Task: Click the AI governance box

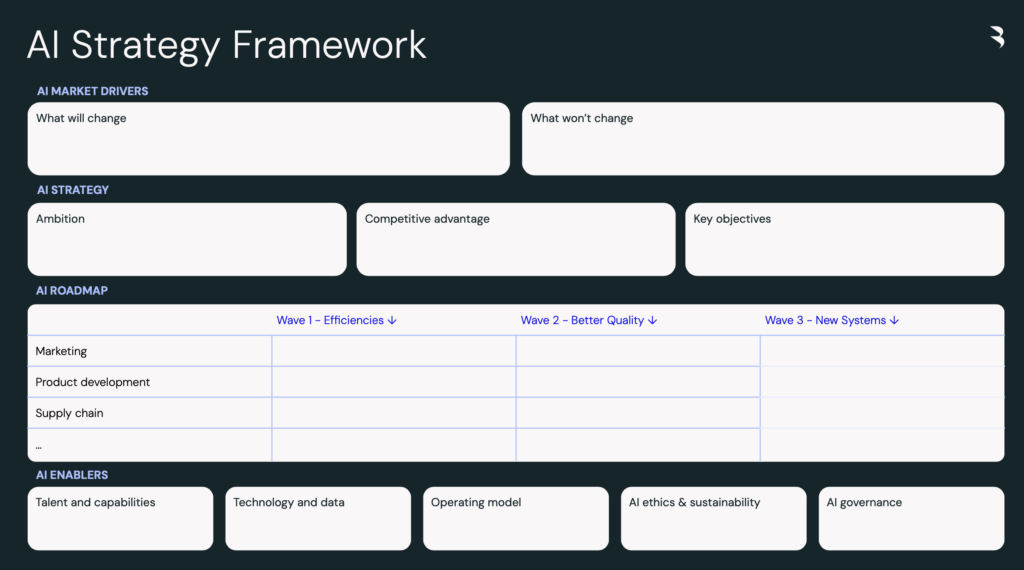Action: (x=911, y=518)
